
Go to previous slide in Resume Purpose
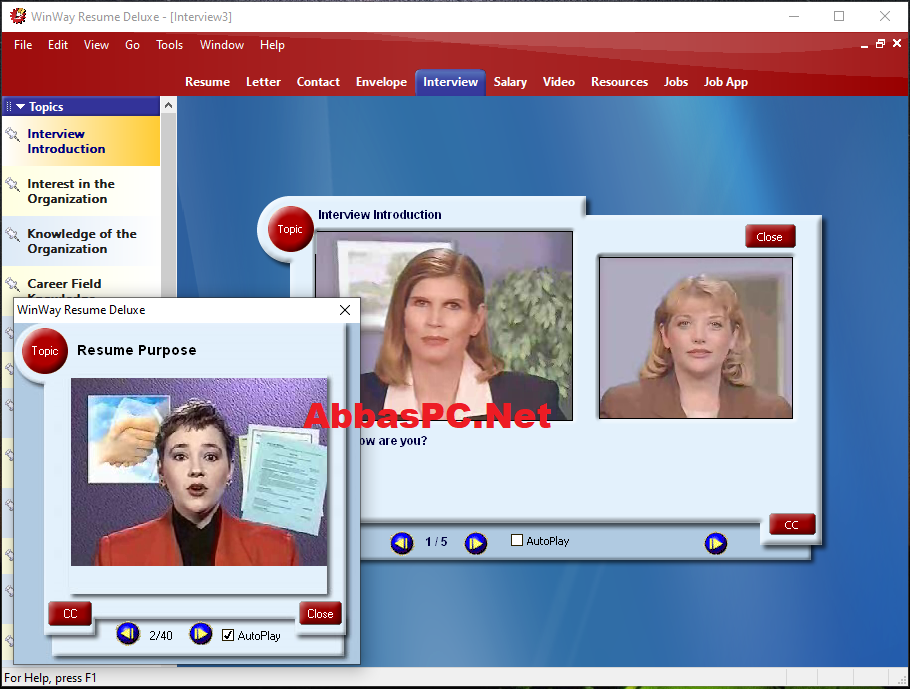click(x=128, y=634)
